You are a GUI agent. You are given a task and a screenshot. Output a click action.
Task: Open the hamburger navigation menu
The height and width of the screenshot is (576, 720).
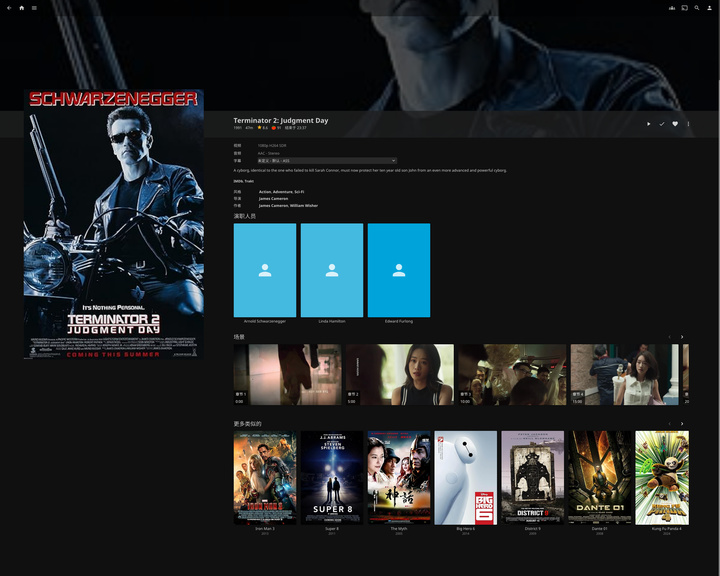[x=34, y=8]
